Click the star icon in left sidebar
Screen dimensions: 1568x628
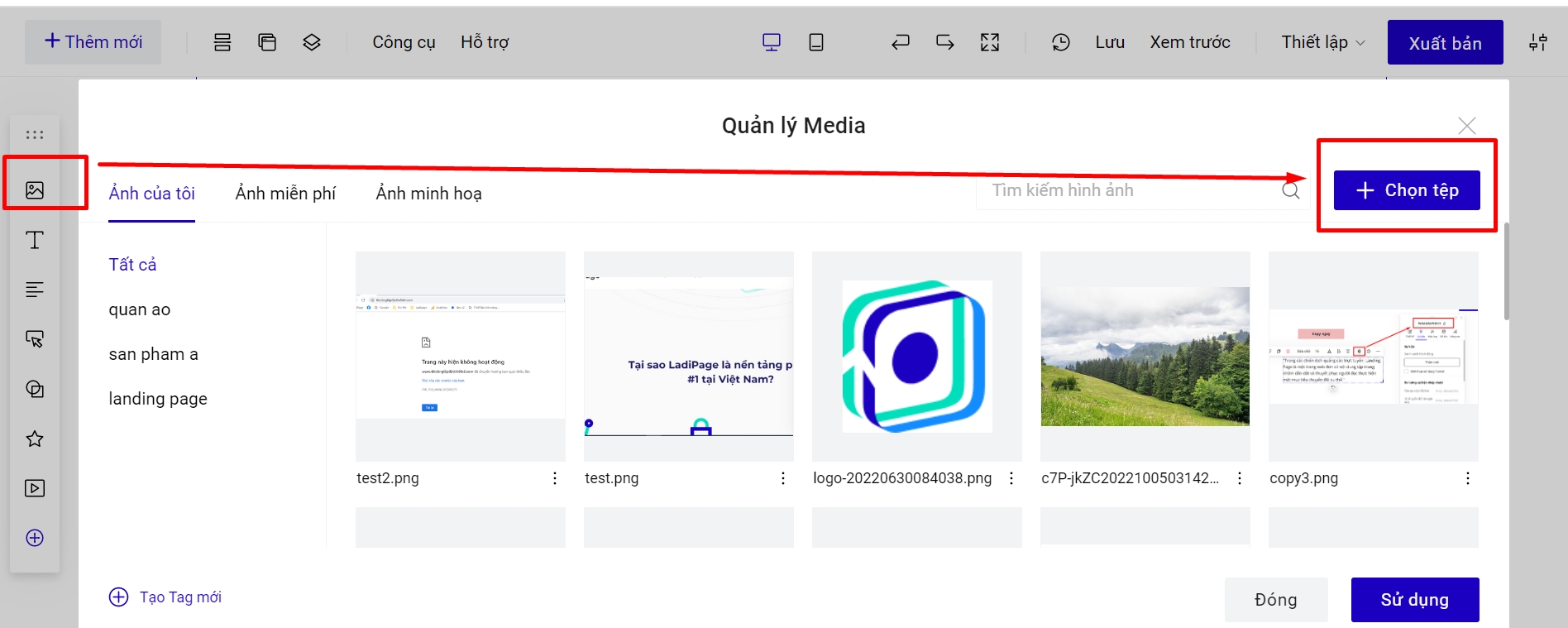[x=35, y=439]
